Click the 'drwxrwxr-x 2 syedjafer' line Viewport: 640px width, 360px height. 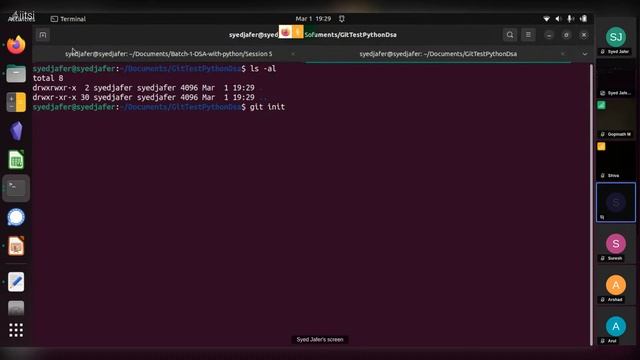(x=143, y=88)
